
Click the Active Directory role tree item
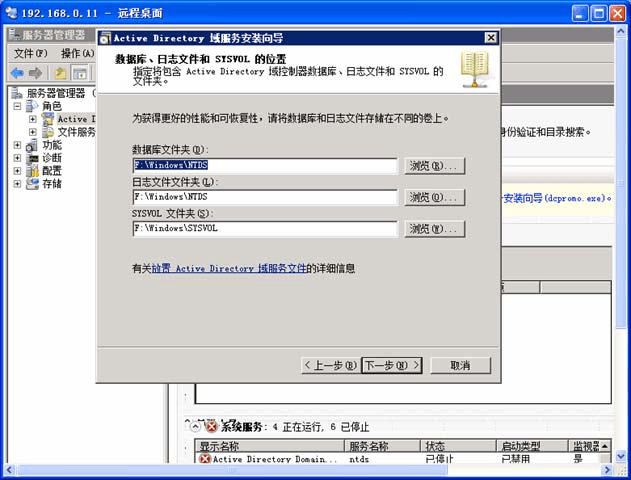70,119
